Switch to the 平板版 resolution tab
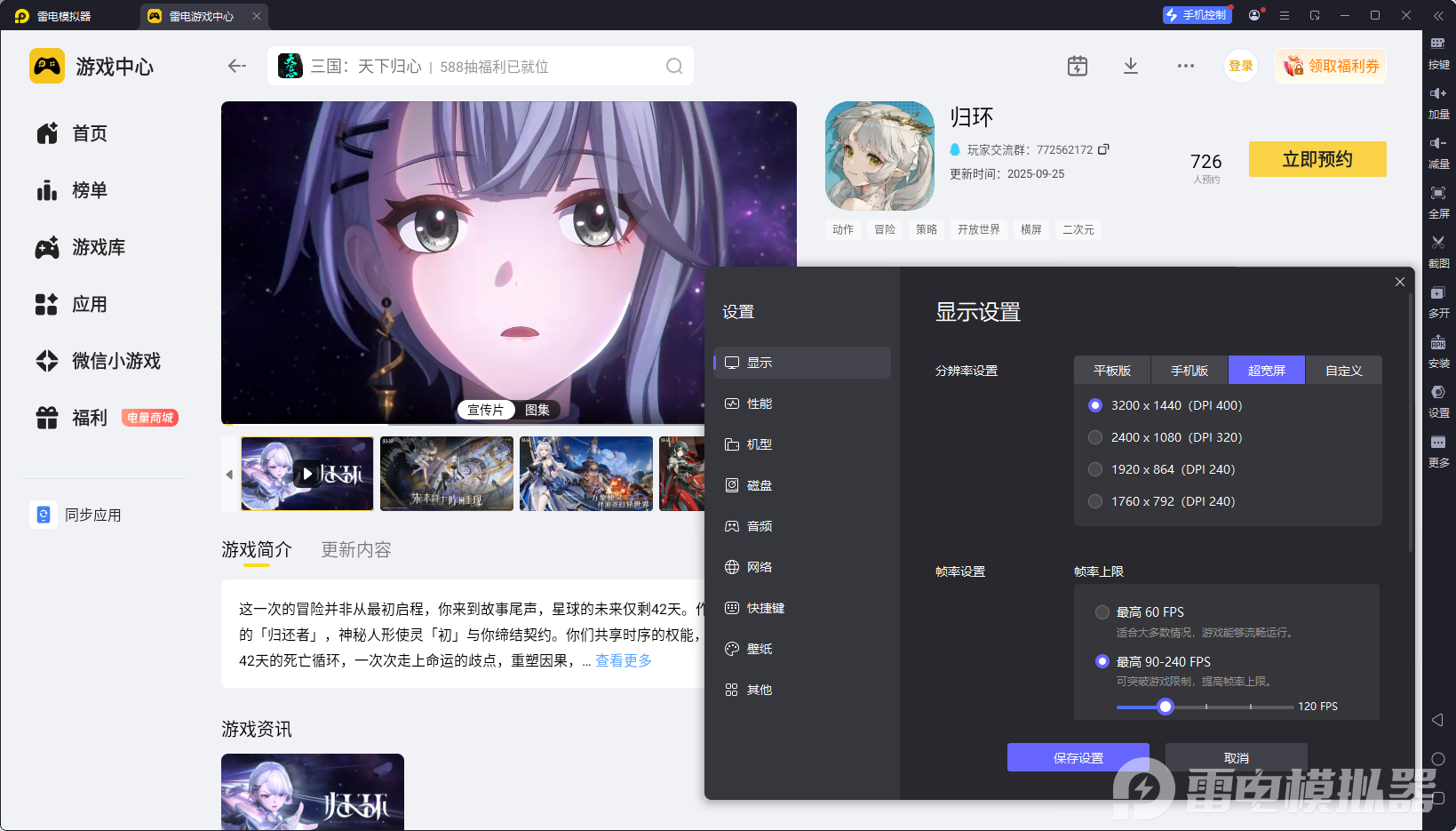Image resolution: width=1456 pixels, height=831 pixels. (x=1111, y=371)
